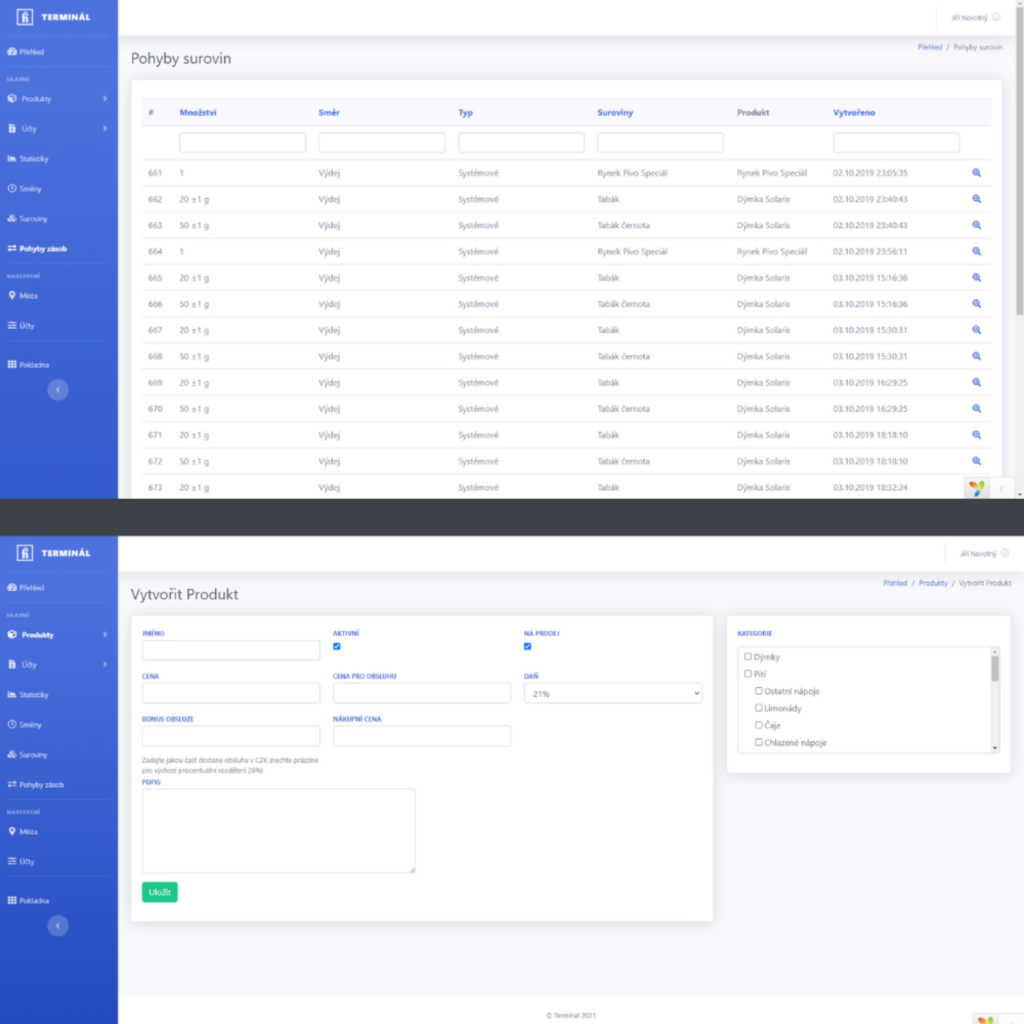View details of row 670 via magnifier
Image resolution: width=1024 pixels, height=1024 pixels.
[976, 409]
